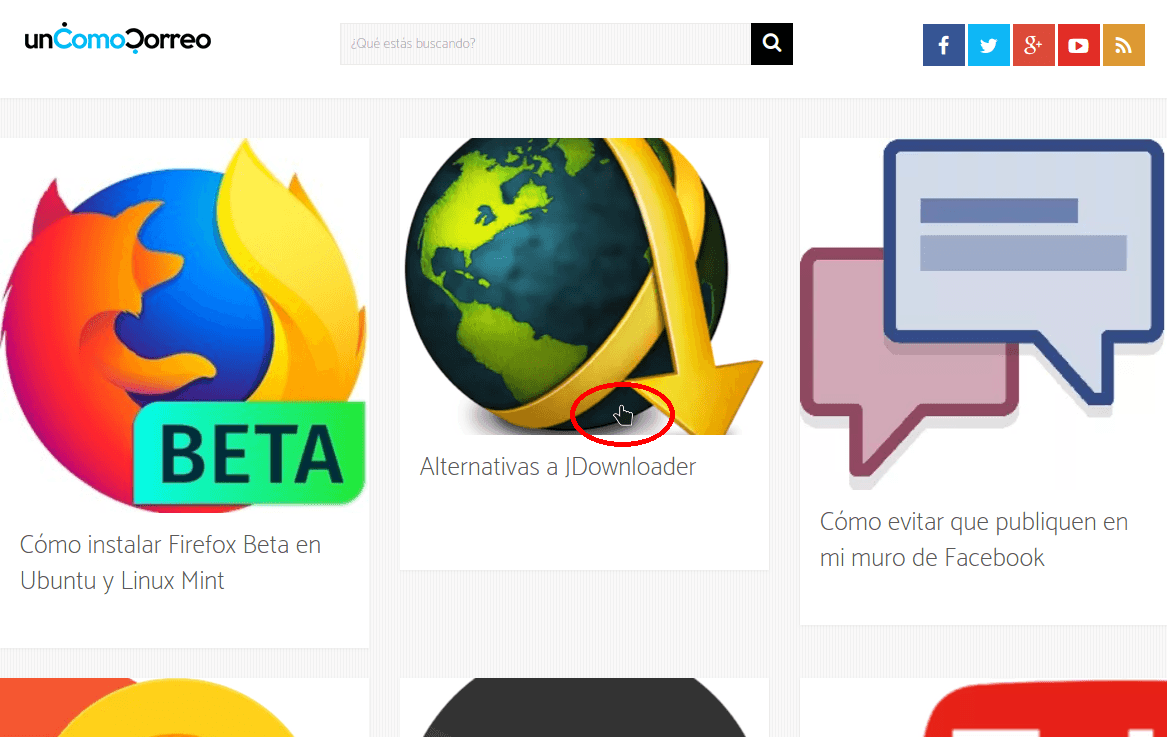Open the Firefox Beta article image

(184, 325)
